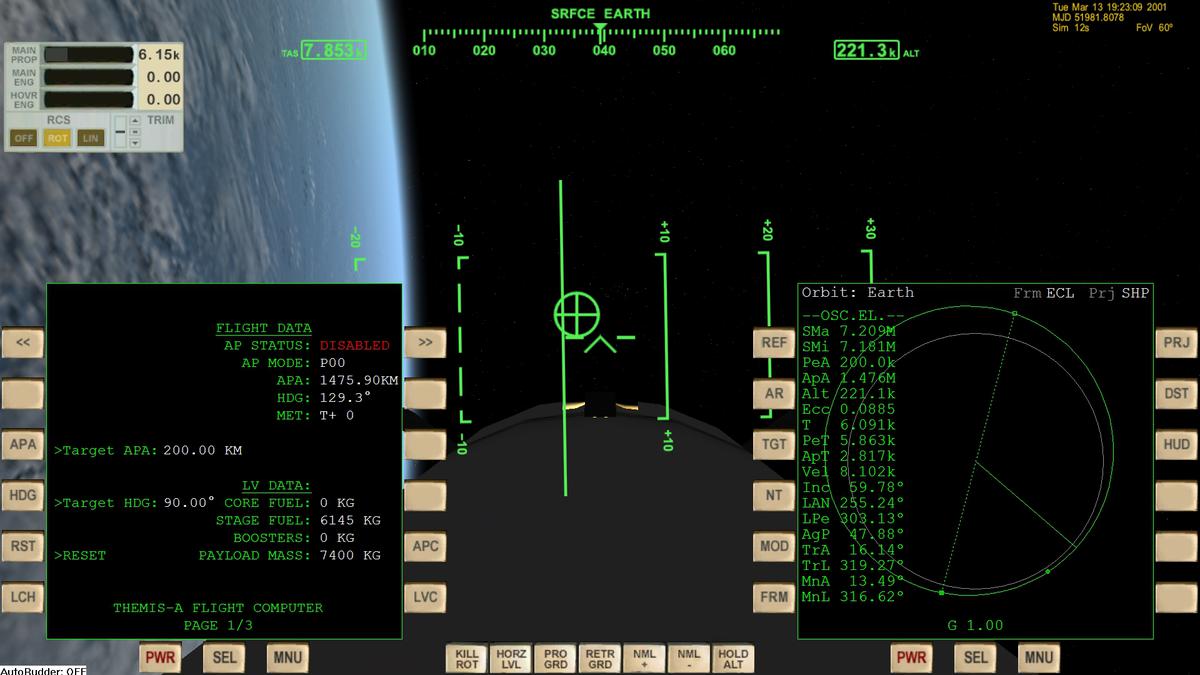Set RCS mode to OFF
The width and height of the screenshot is (1200, 675).
tap(24, 138)
